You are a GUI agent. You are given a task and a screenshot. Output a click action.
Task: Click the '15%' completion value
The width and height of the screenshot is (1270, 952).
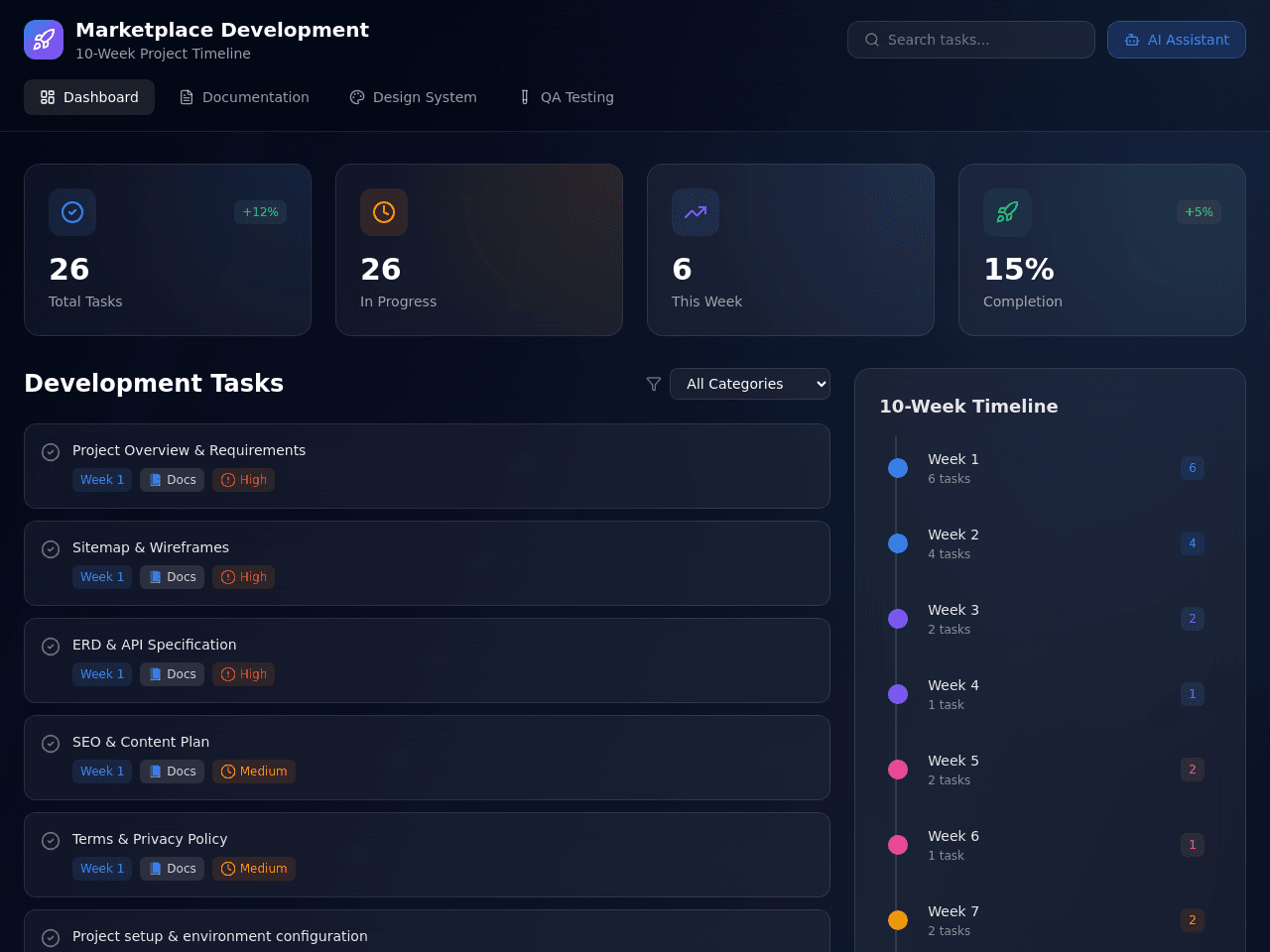(x=1019, y=269)
